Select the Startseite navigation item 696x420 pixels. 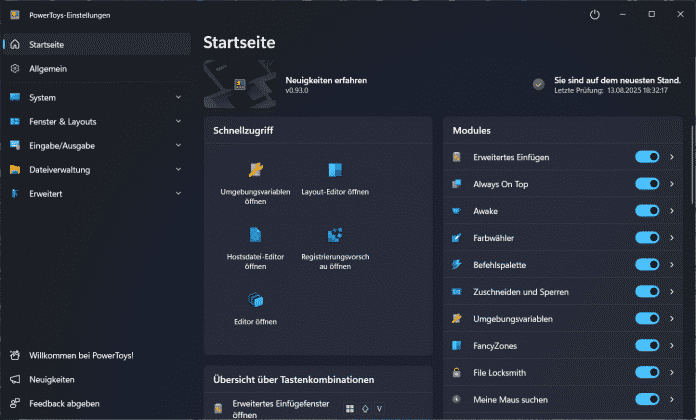[49, 45]
